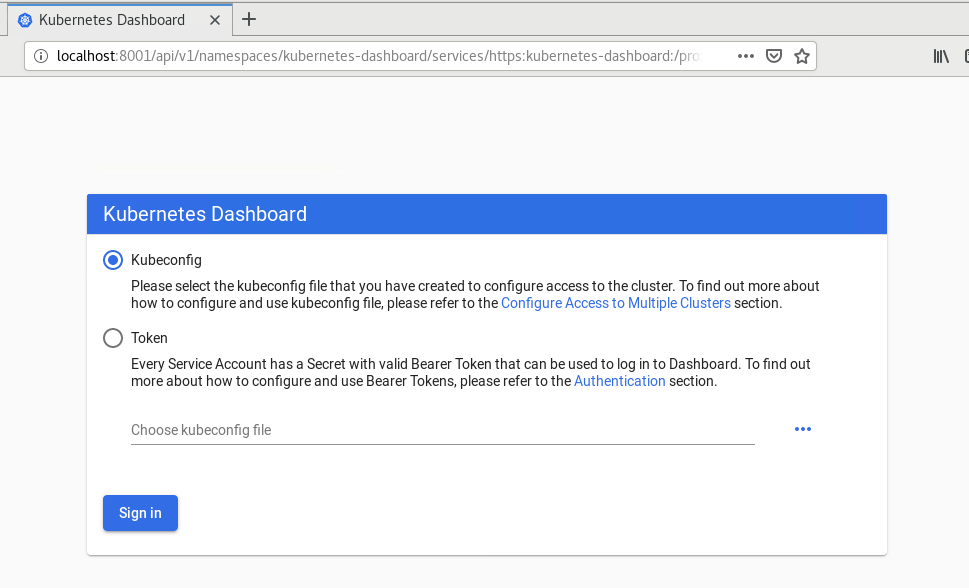Select the Kubeconfig radio button

(112, 260)
